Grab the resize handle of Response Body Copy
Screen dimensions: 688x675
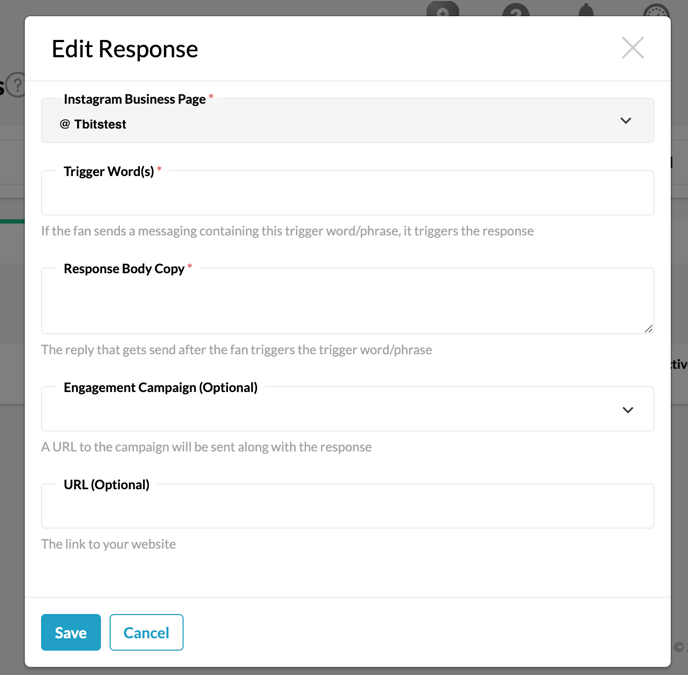648,327
